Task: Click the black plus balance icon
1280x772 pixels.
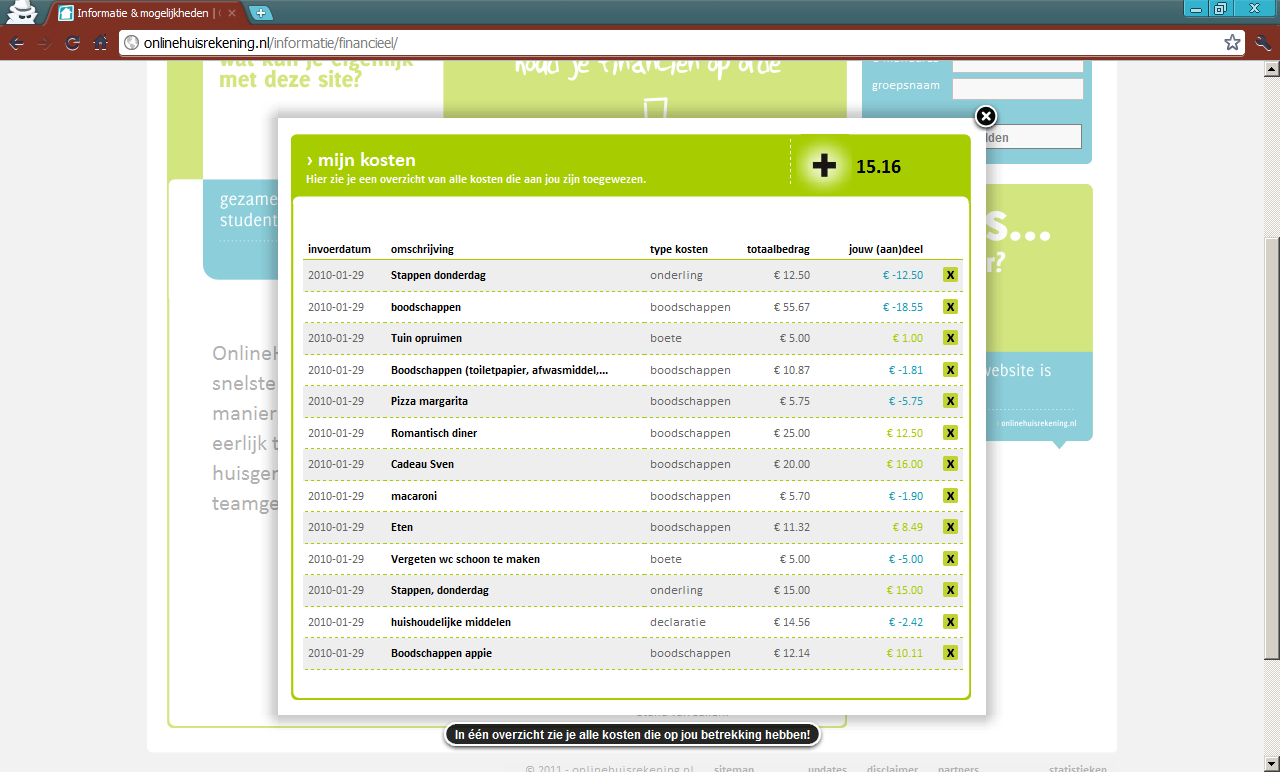Action: (824, 166)
